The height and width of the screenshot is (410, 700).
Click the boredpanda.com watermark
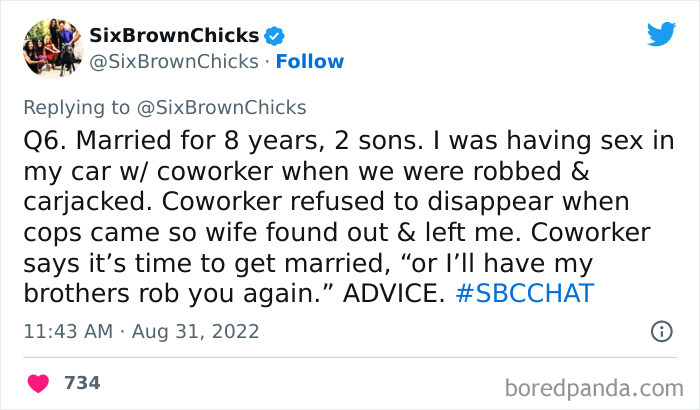click(599, 384)
